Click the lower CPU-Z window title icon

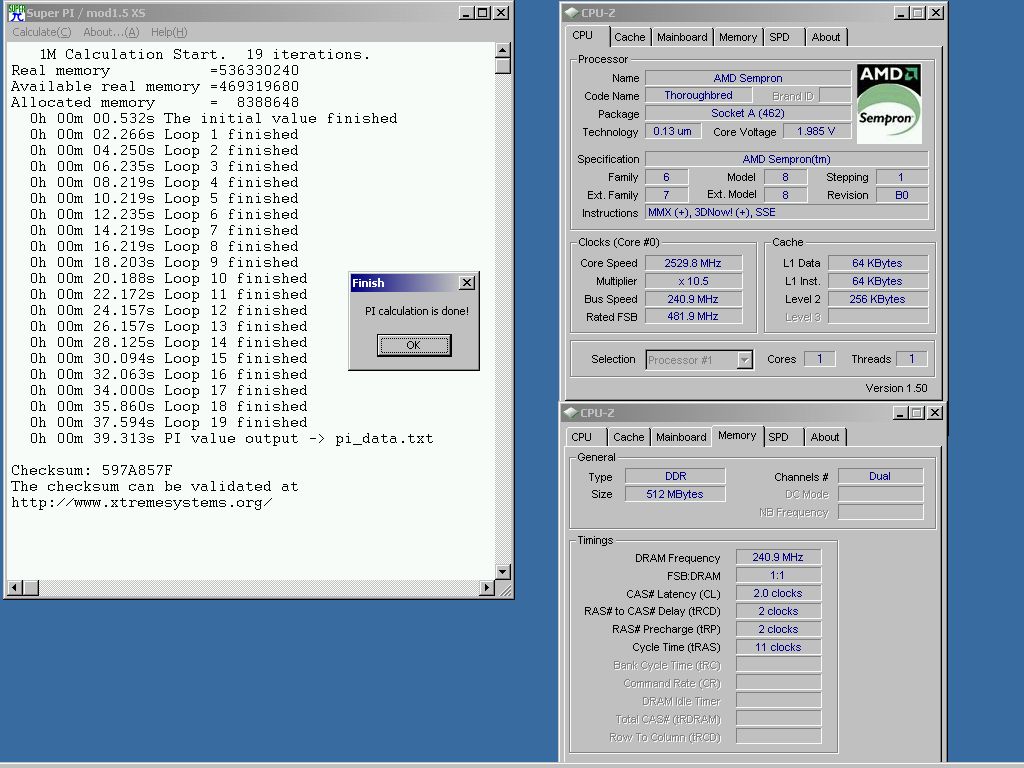571,413
